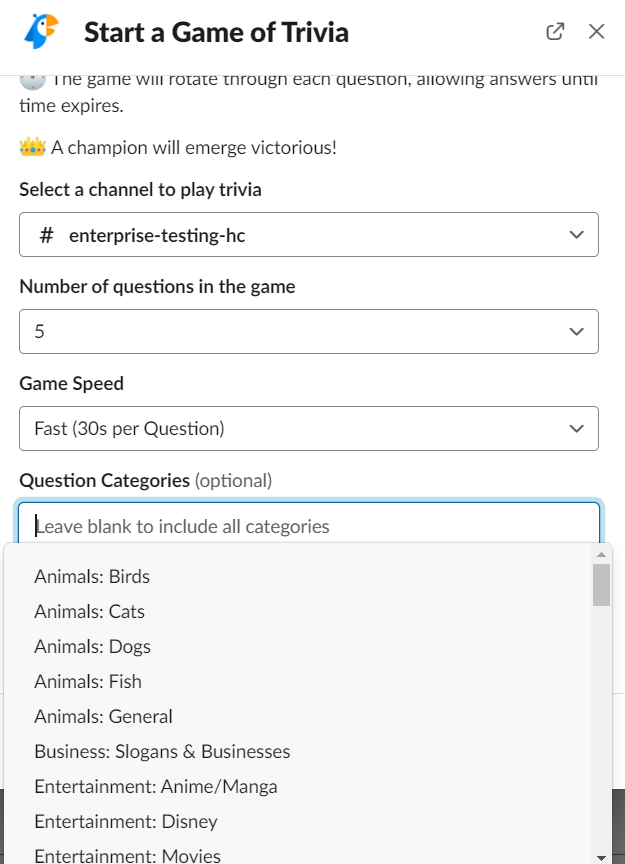Open the trivia channel selection dropdown
This screenshot has height=864, width=625.
(x=308, y=235)
